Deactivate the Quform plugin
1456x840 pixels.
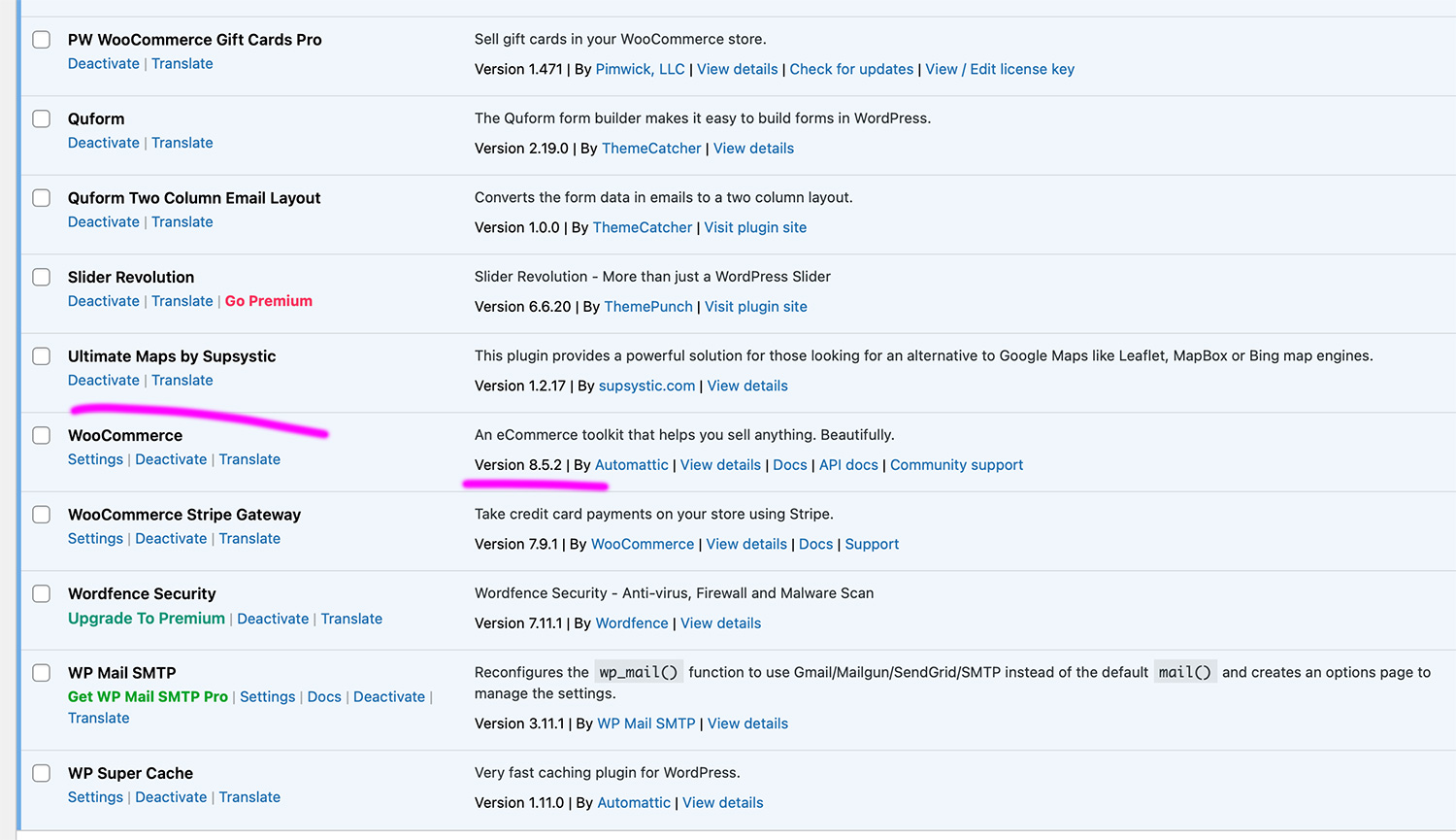[104, 143]
